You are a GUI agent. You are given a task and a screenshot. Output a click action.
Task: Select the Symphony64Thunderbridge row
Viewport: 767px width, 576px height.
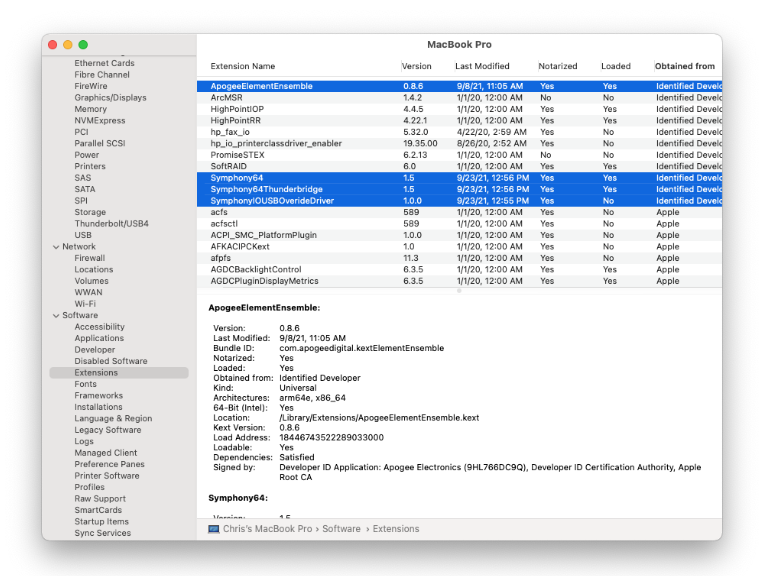459,189
